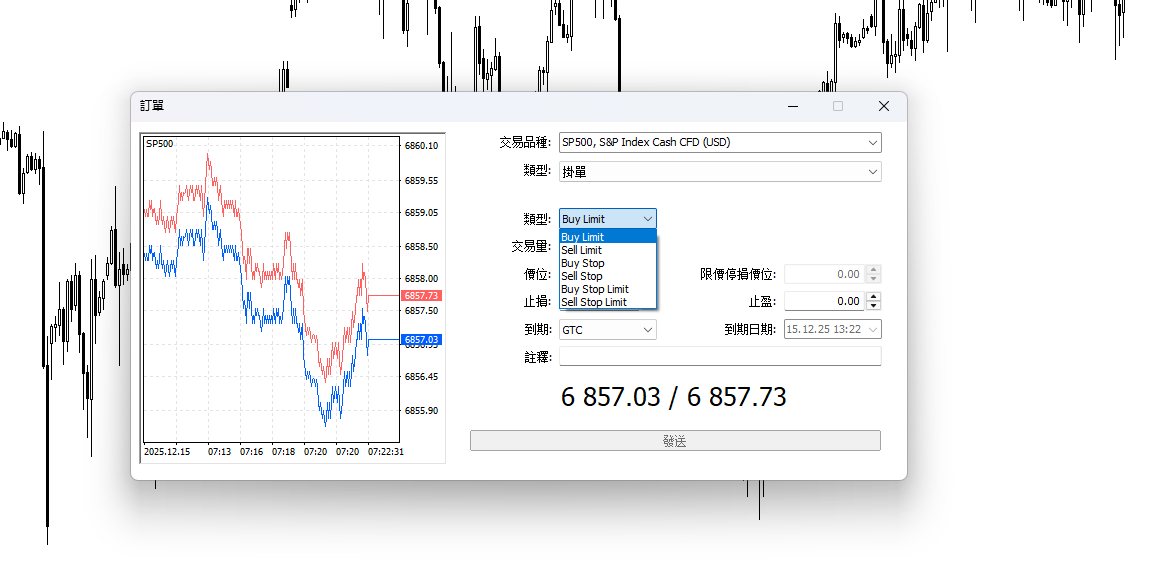
Task: Select Sell Stop Limit order type
Action: 594,302
